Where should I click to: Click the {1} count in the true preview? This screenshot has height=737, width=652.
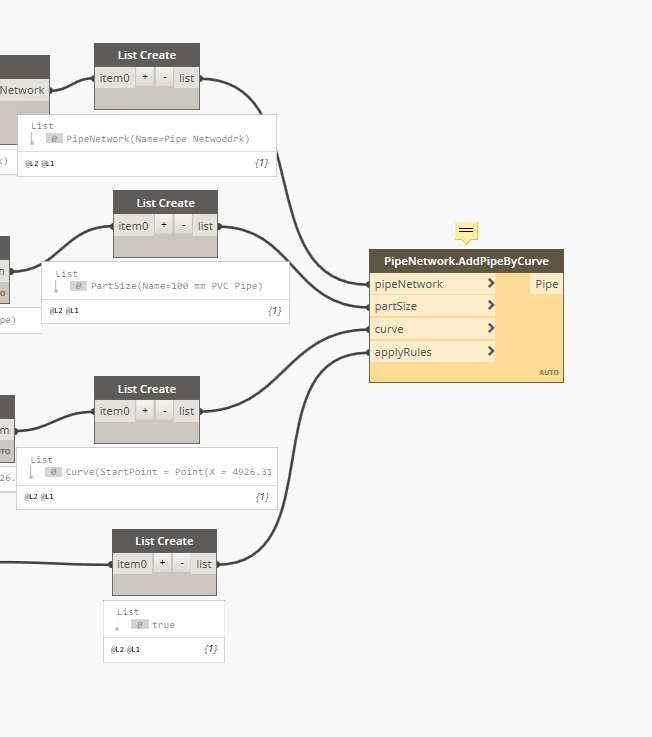coord(211,649)
